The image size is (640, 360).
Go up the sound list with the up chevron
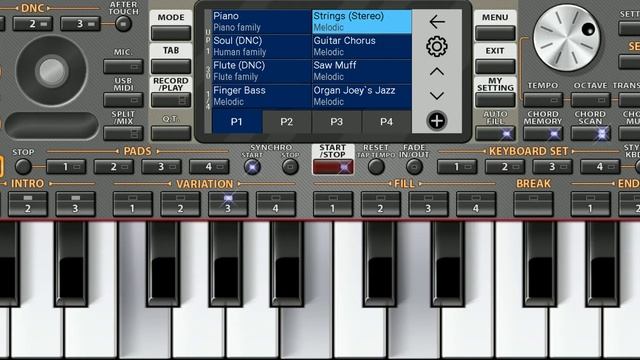coord(437,72)
